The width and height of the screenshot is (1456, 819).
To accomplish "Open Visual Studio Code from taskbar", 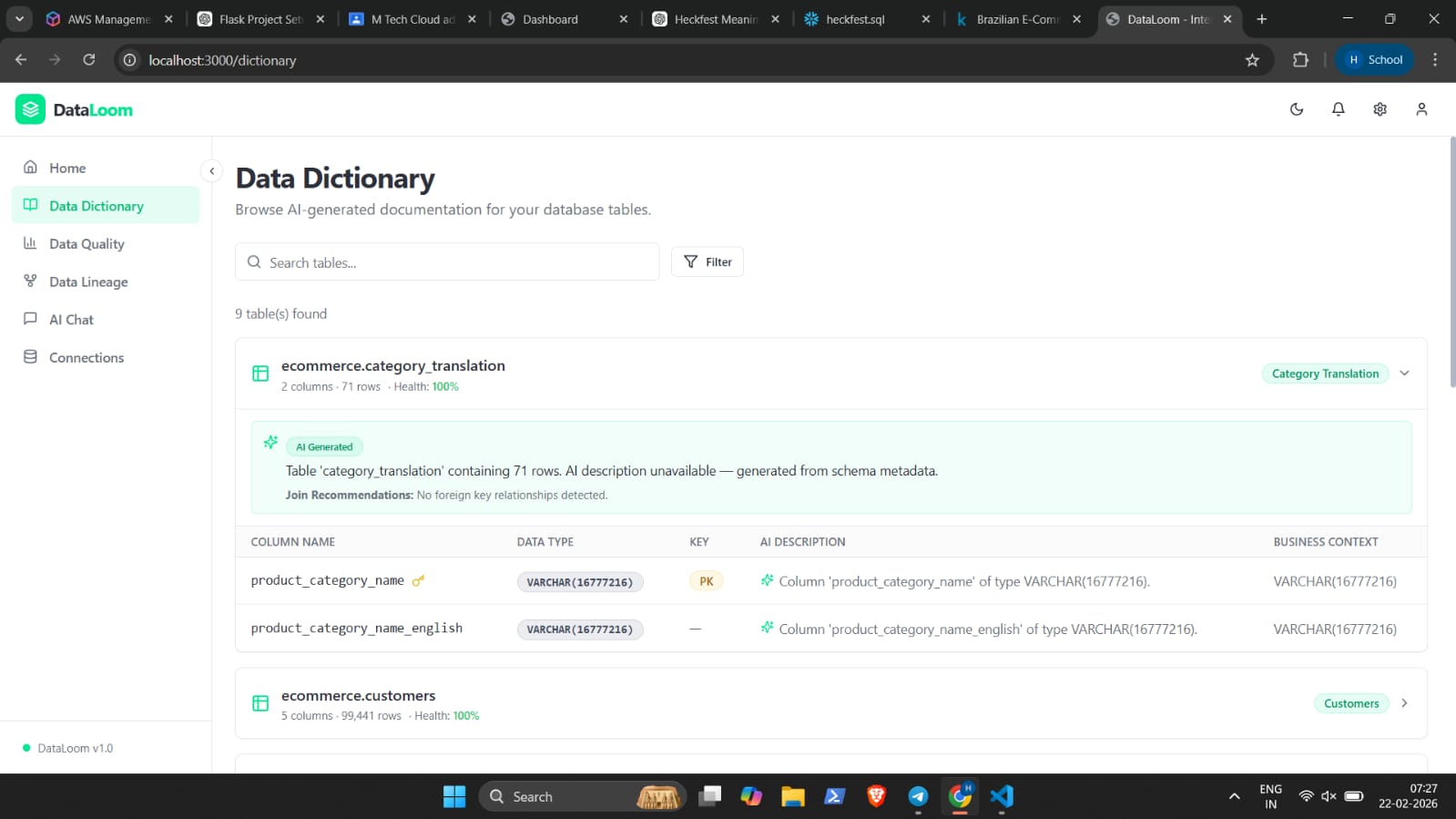I will tap(1002, 797).
